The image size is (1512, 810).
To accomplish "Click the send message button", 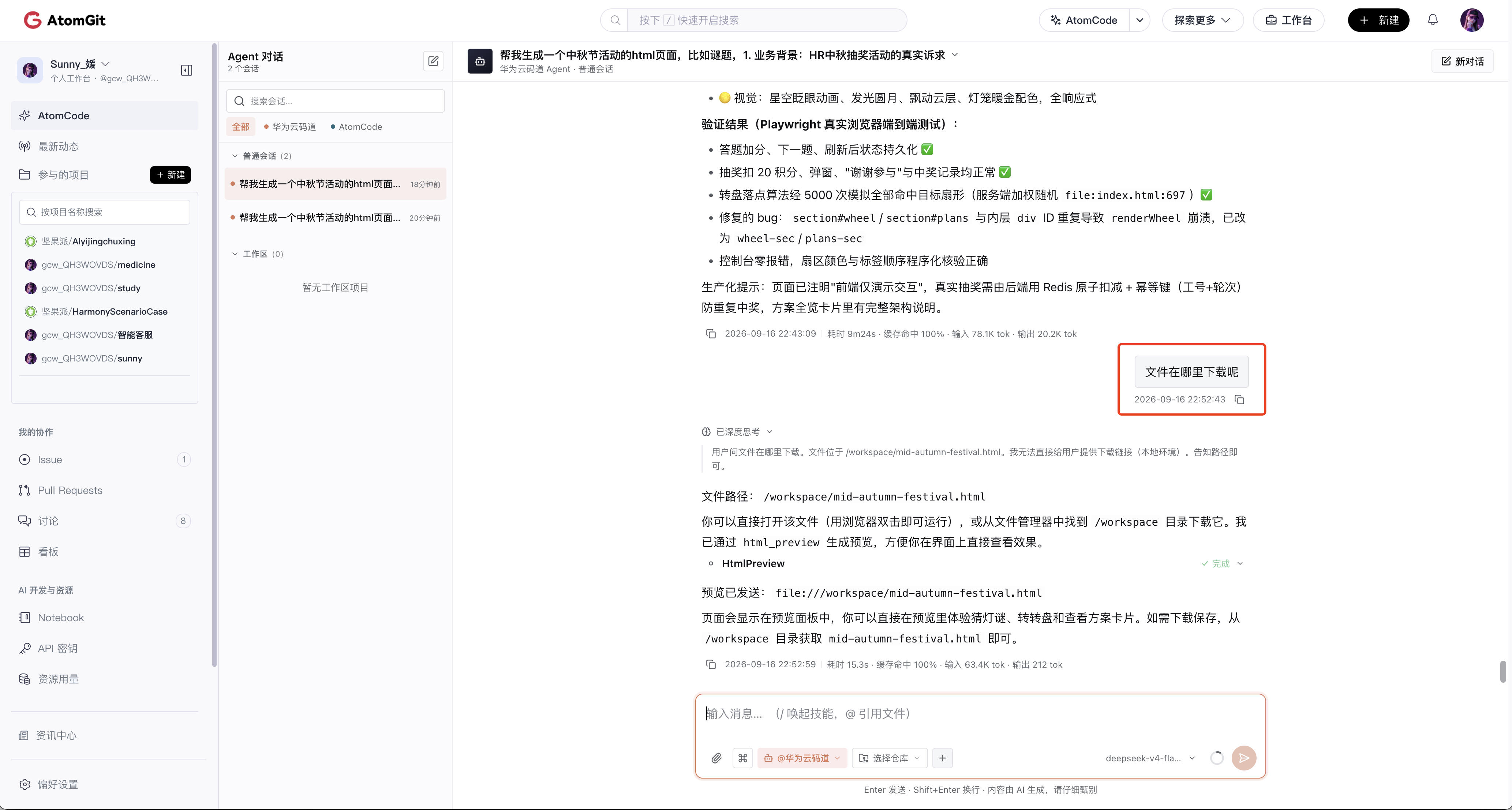I will coord(1244,758).
